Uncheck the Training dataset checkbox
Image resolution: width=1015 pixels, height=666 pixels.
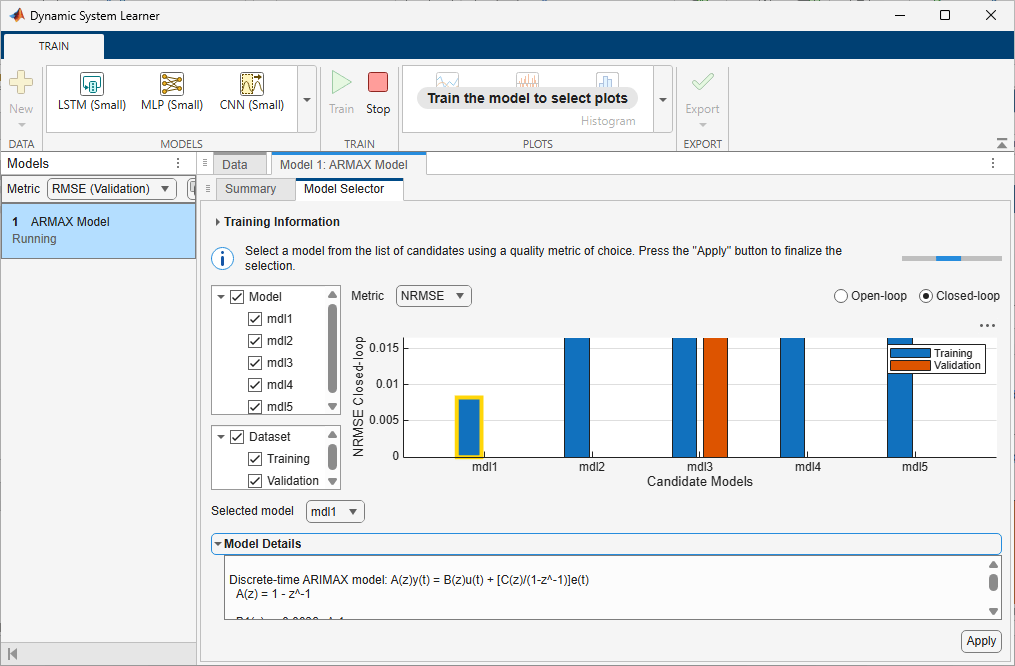tap(255, 459)
